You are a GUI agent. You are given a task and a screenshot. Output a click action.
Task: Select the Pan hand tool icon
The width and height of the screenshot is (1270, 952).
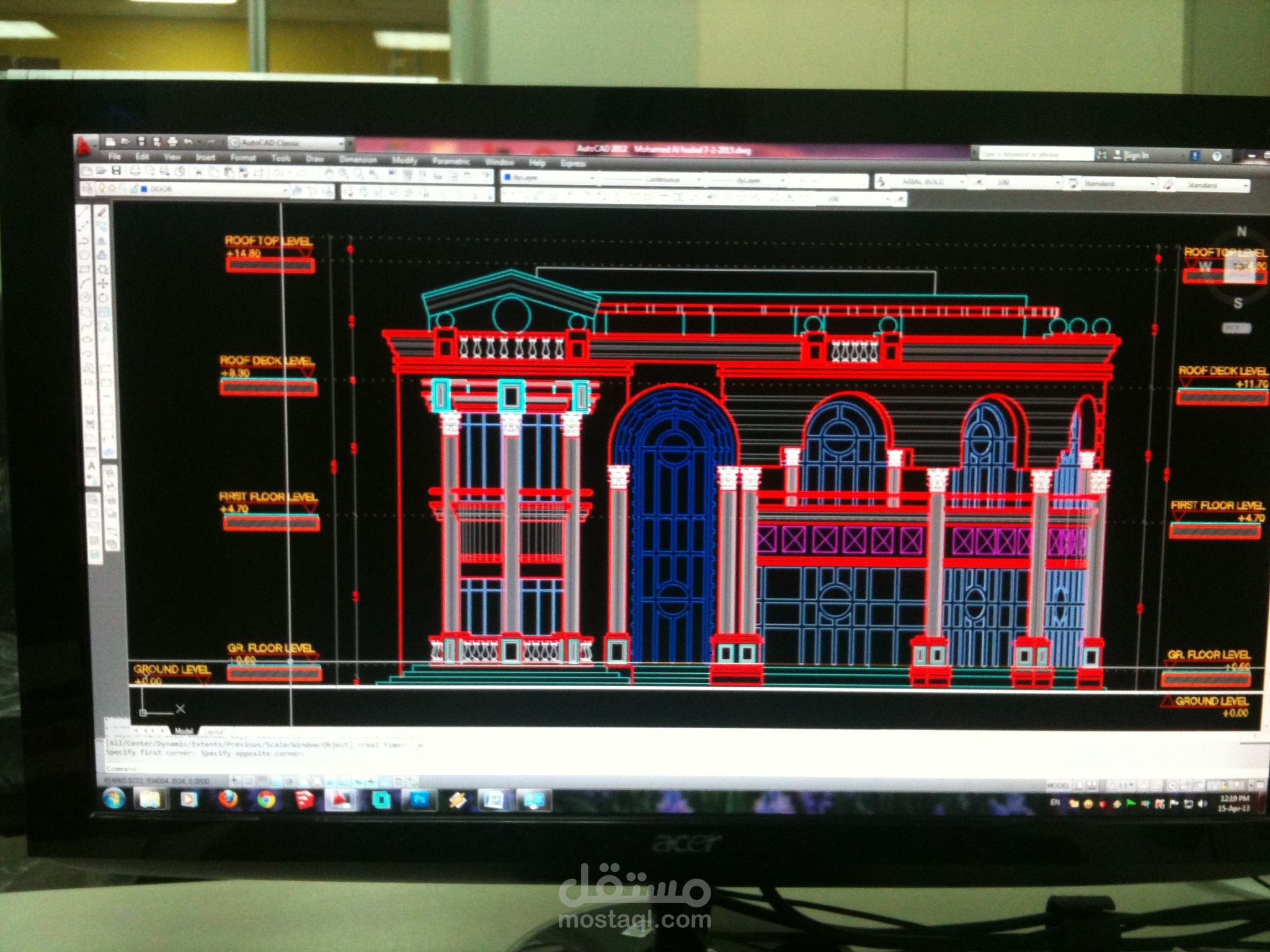click(329, 174)
